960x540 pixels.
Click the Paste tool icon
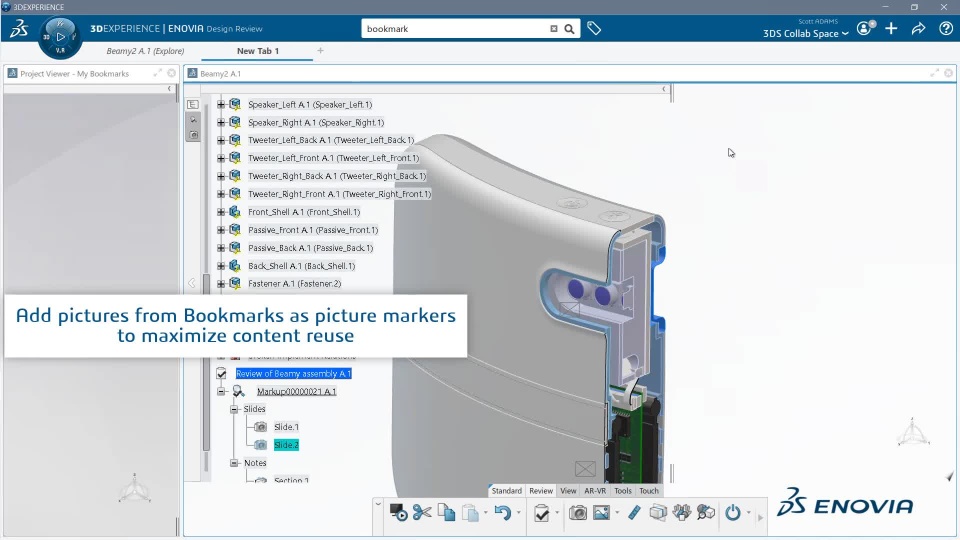click(x=470, y=512)
